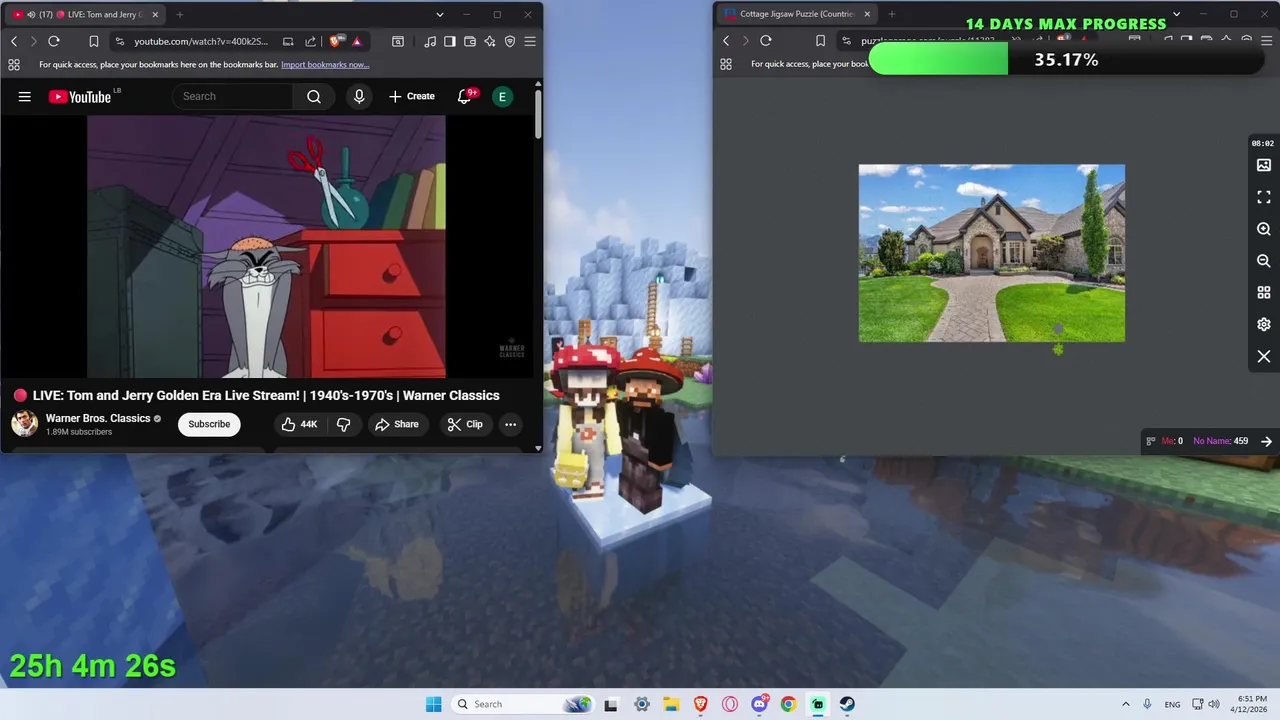
Task: Click the YouTube search magnifier button
Action: 314,96
